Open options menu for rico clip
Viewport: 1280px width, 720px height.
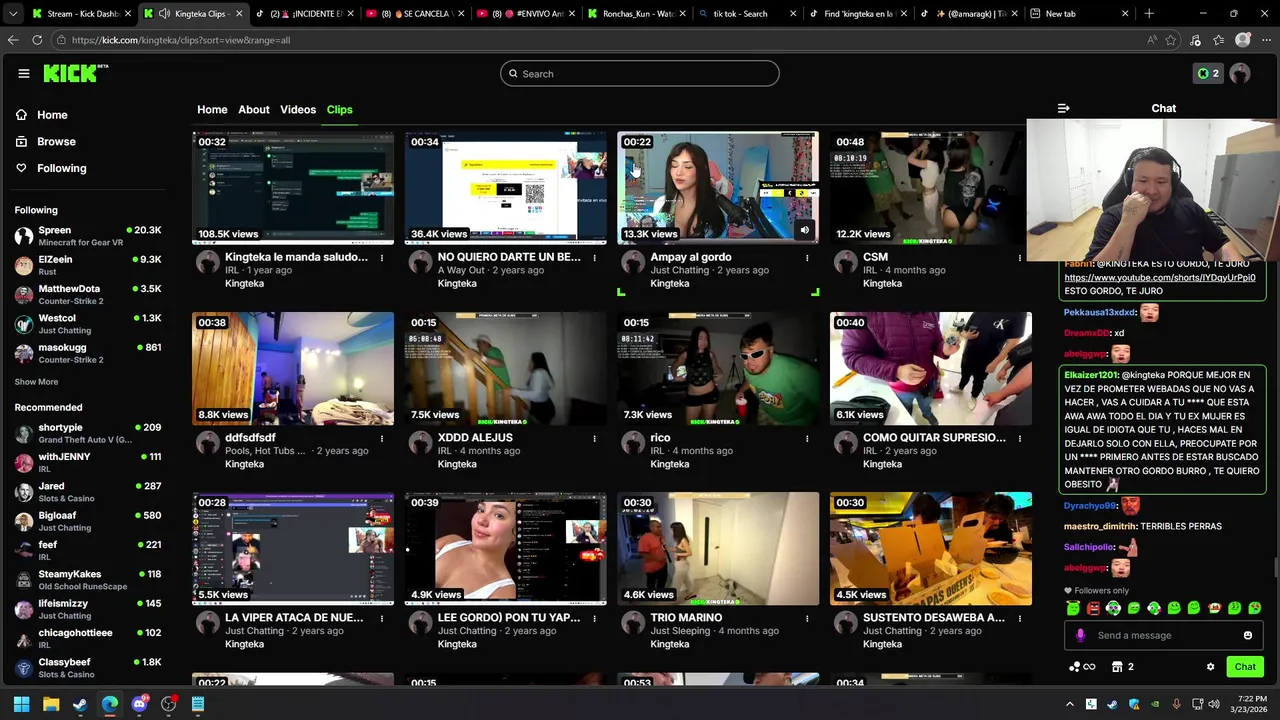click(x=807, y=438)
